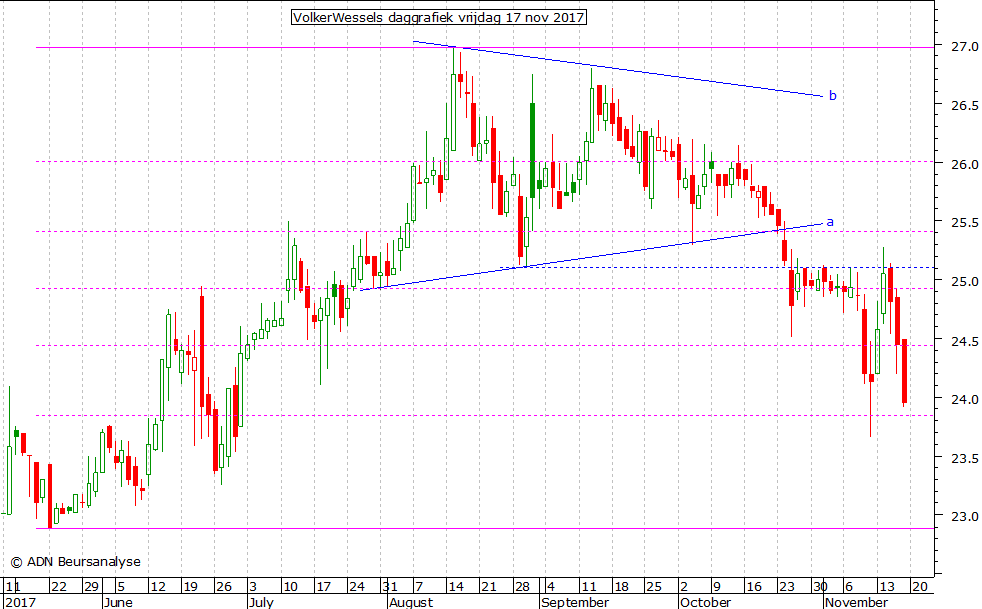Click date label 21 on time axis

pos(488,587)
